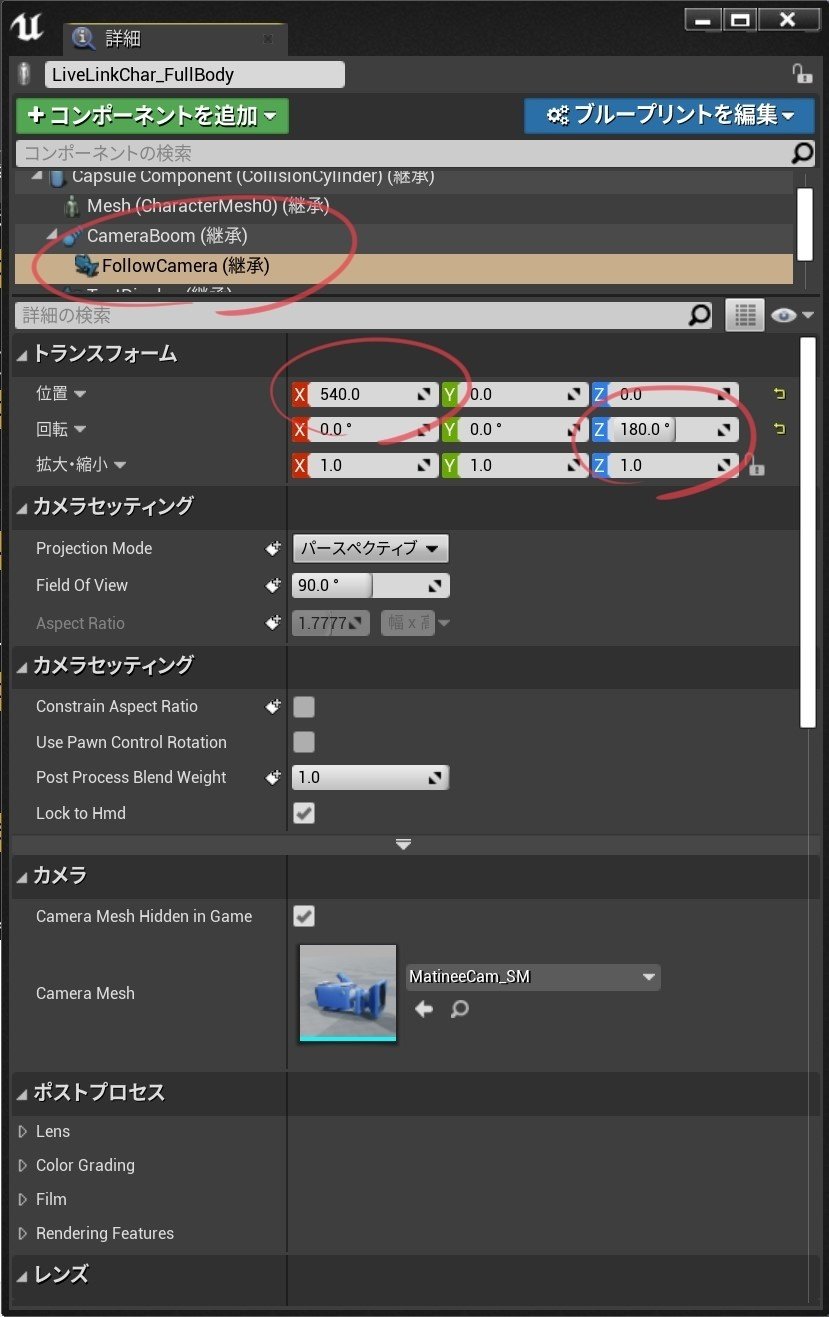Browse to MatineeCam_SM with the magnifier icon
Viewport: 829px width, 1317px height.
coord(459,1009)
